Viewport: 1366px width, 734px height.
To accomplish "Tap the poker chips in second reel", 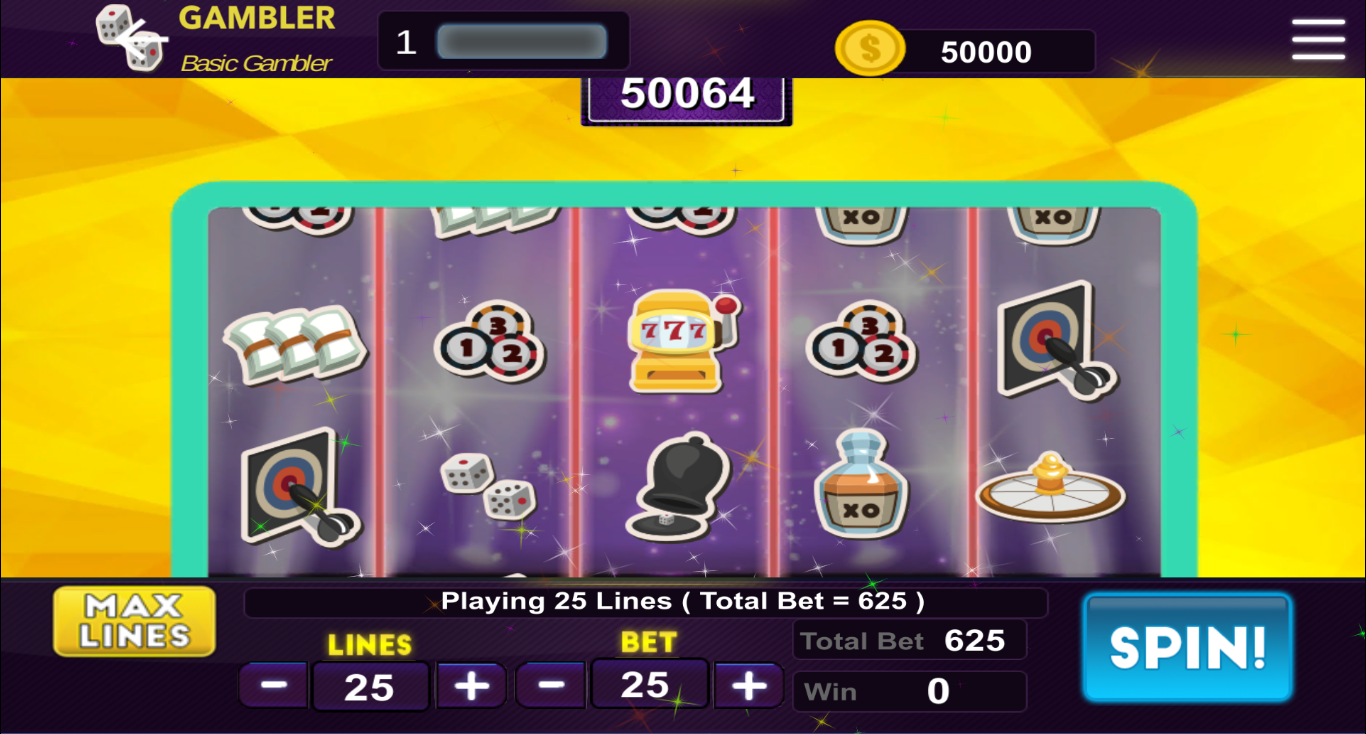I will coord(489,342).
